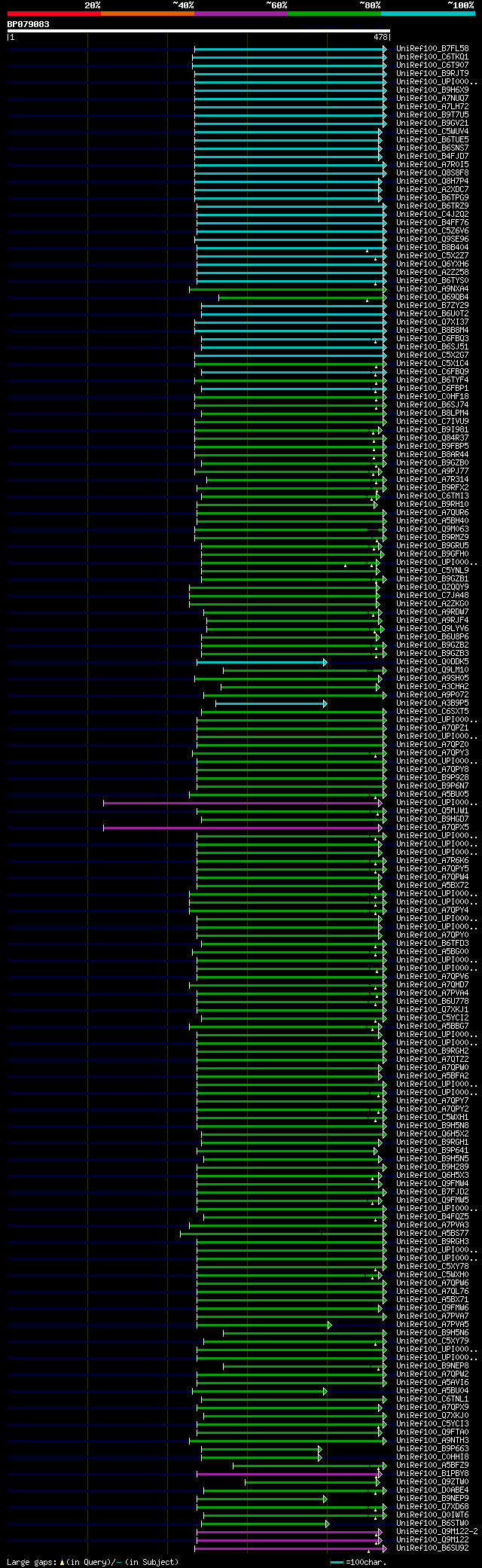Select the query name BP079083

[29, 24]
